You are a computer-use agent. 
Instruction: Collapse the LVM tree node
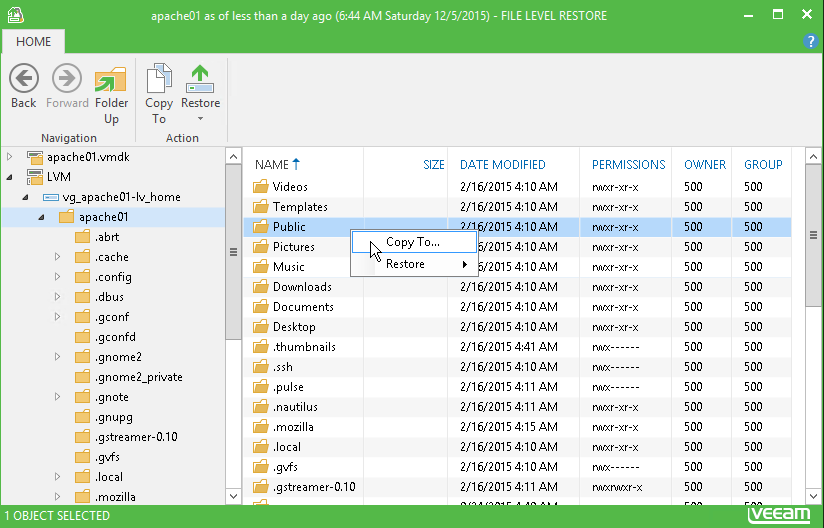pyautogui.click(x=9, y=177)
